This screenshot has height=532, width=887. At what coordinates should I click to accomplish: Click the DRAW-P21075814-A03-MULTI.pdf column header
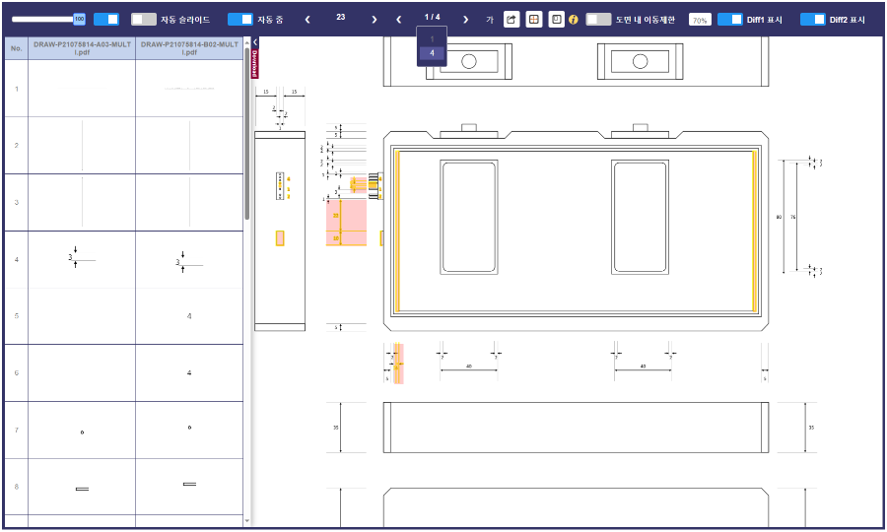pyautogui.click(x=82, y=49)
